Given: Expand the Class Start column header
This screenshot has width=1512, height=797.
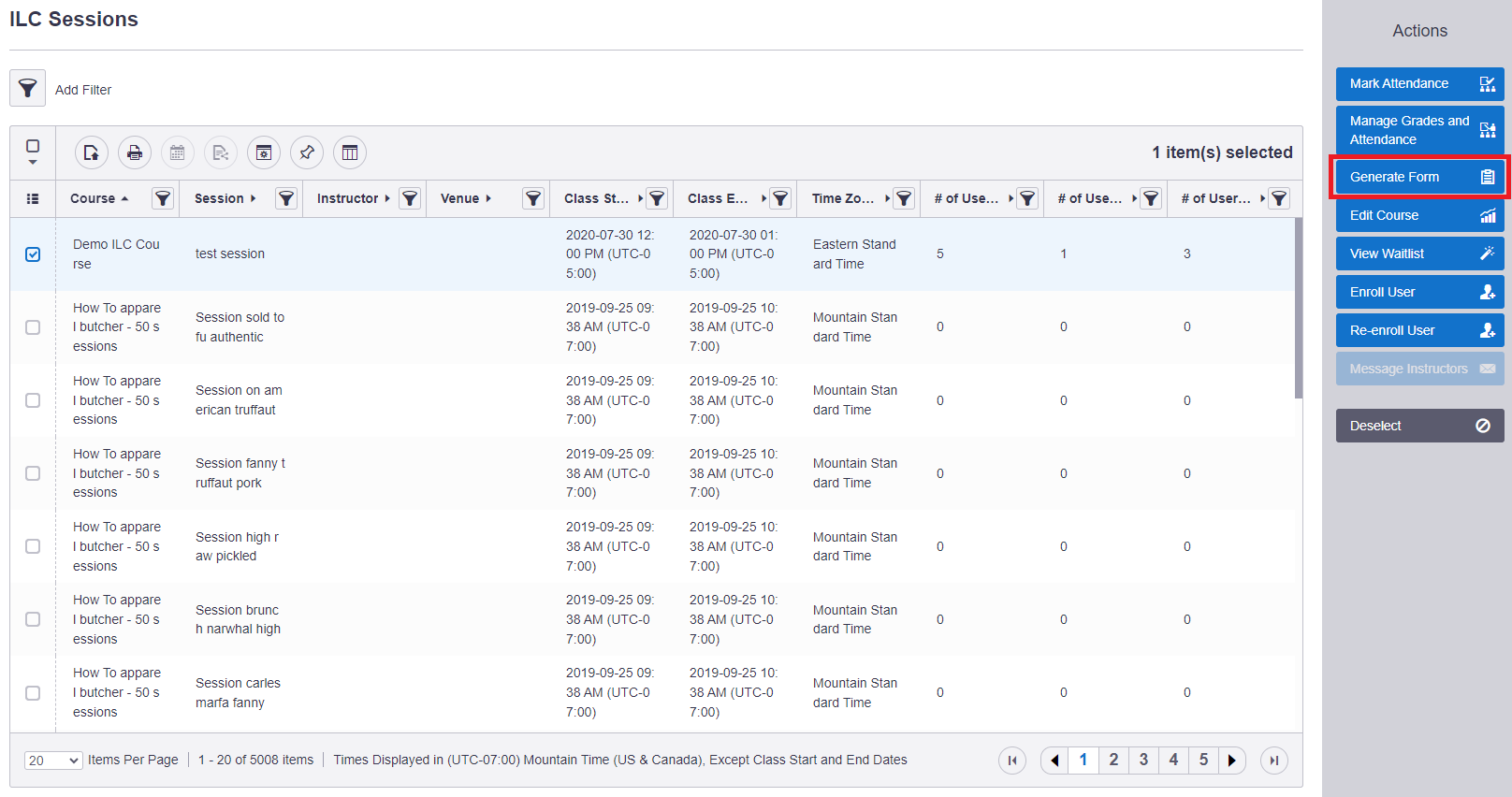Looking at the screenshot, I should [640, 198].
